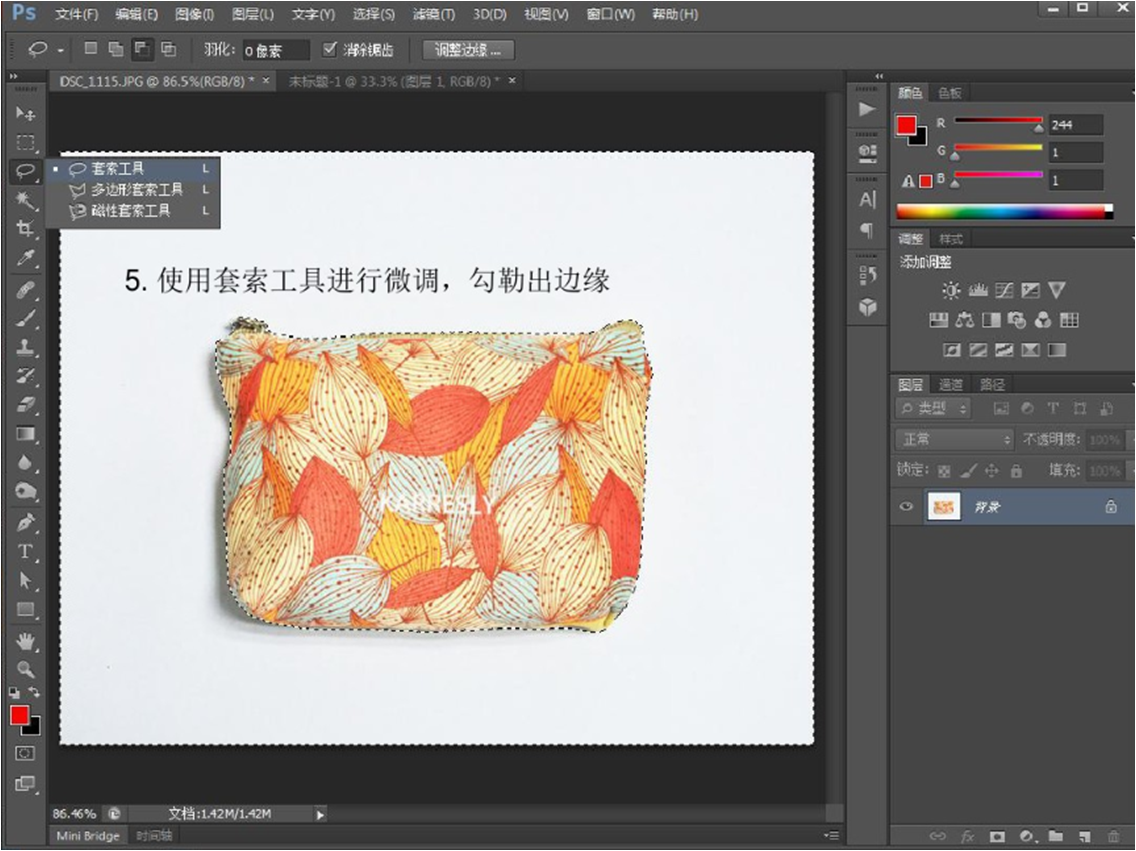Select the Move tool
The height and width of the screenshot is (851, 1136).
pos(25,114)
